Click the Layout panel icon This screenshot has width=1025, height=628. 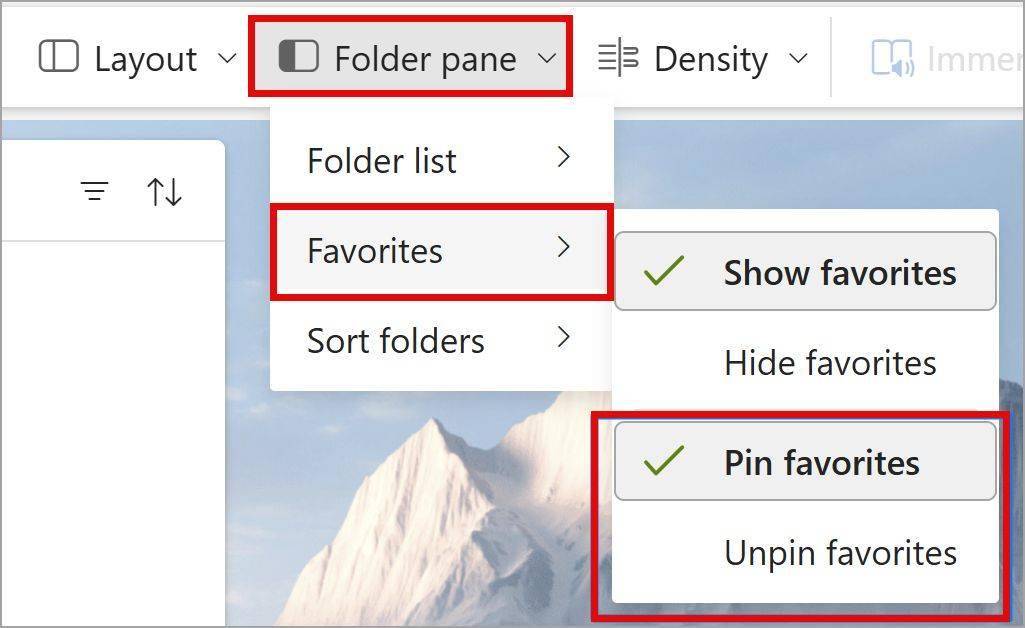(x=59, y=56)
